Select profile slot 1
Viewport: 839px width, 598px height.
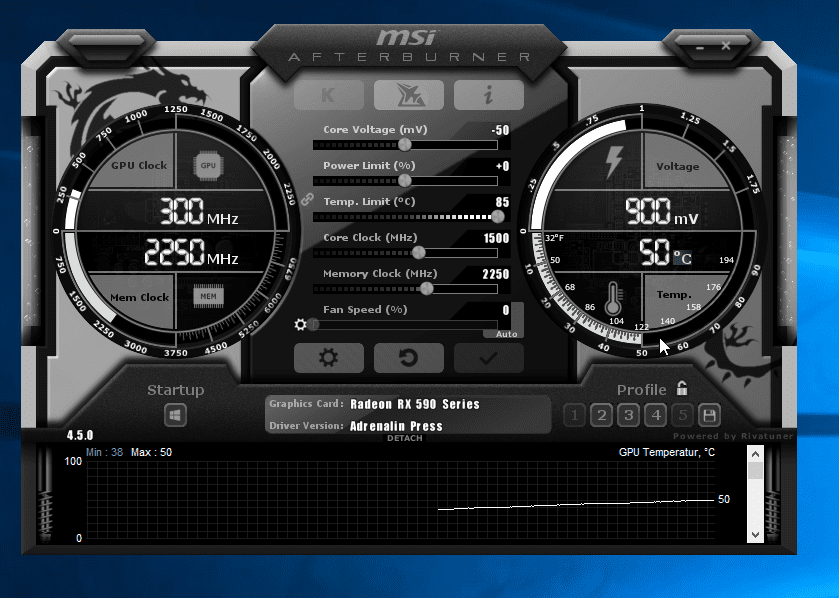click(x=575, y=416)
